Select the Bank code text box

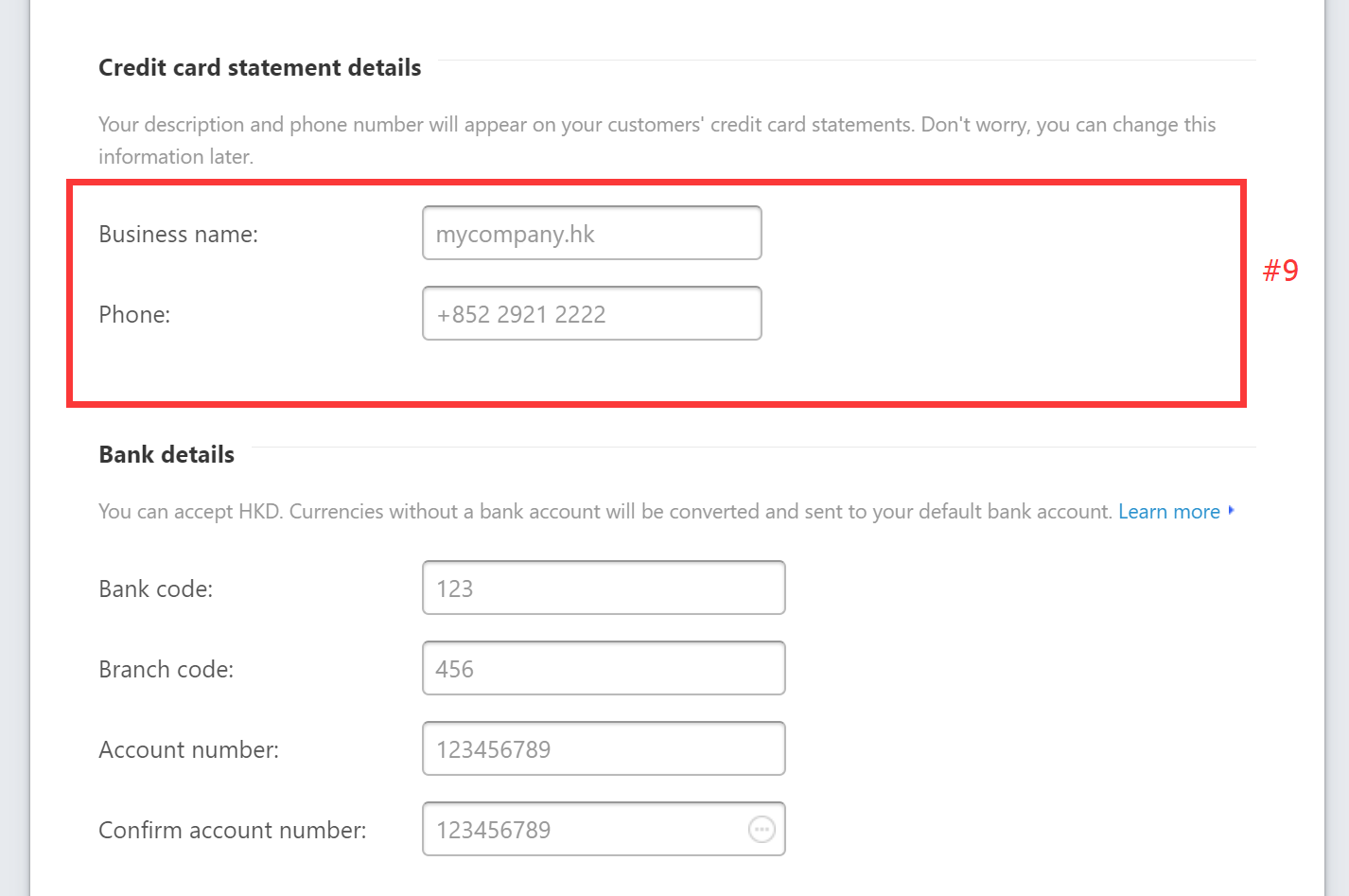(604, 588)
